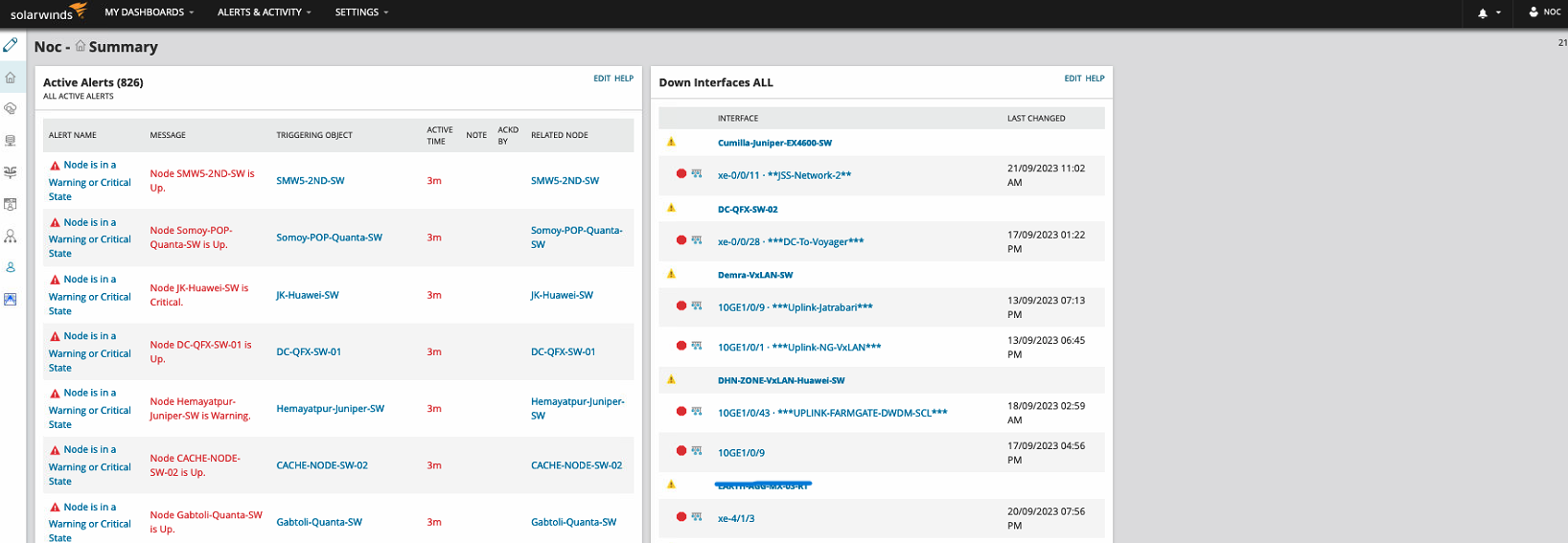Click Help in Down Interfaces ALL panel
Viewport: 1568px width, 543px height.
[x=1095, y=79]
